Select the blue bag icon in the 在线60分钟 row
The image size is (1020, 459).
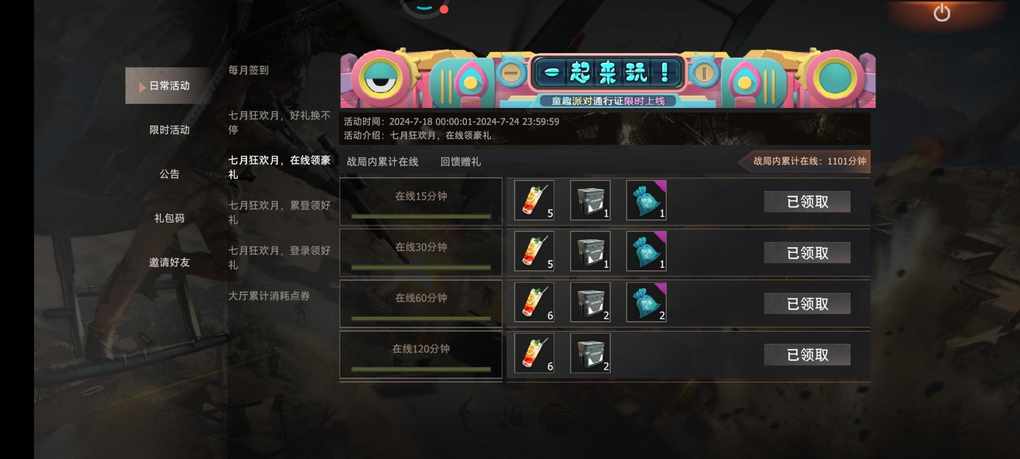point(647,302)
